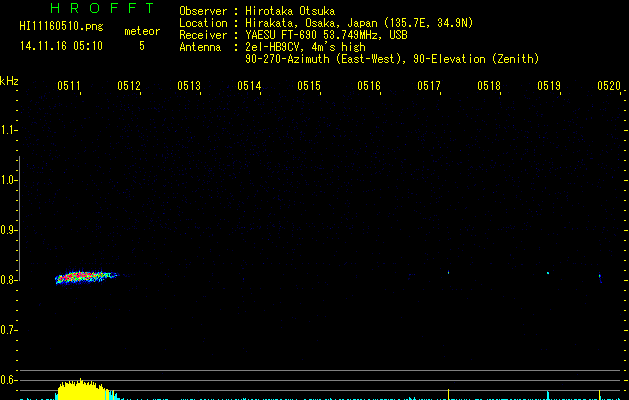The image size is (629, 400).
Task: Click the 0518 time marker
Action: (x=489, y=86)
